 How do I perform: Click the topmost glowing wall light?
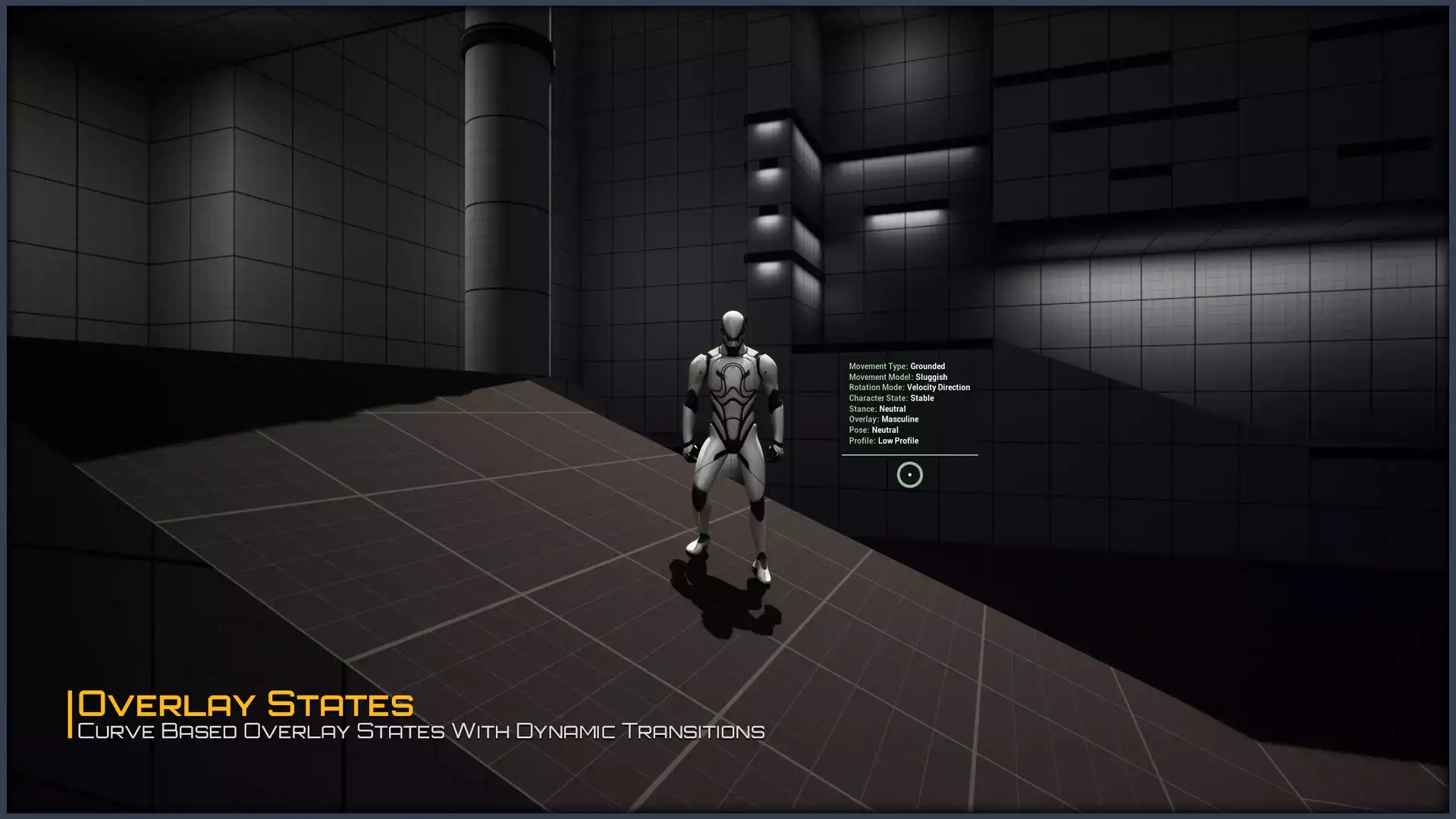coord(768,129)
